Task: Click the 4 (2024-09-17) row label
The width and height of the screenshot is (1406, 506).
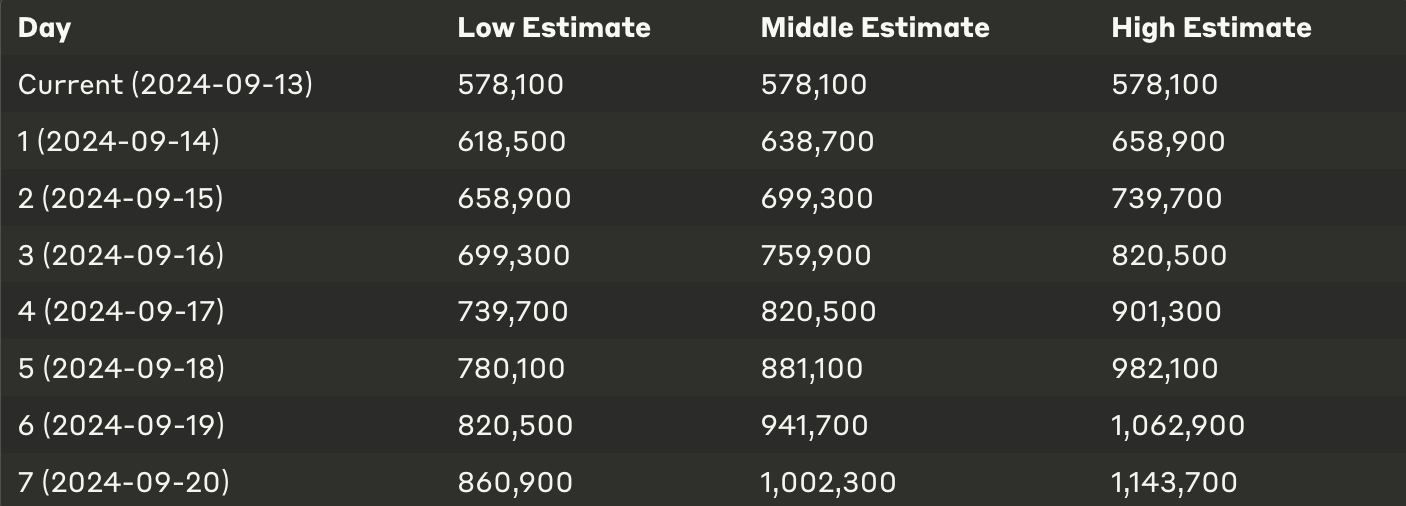Action: click(x=121, y=312)
